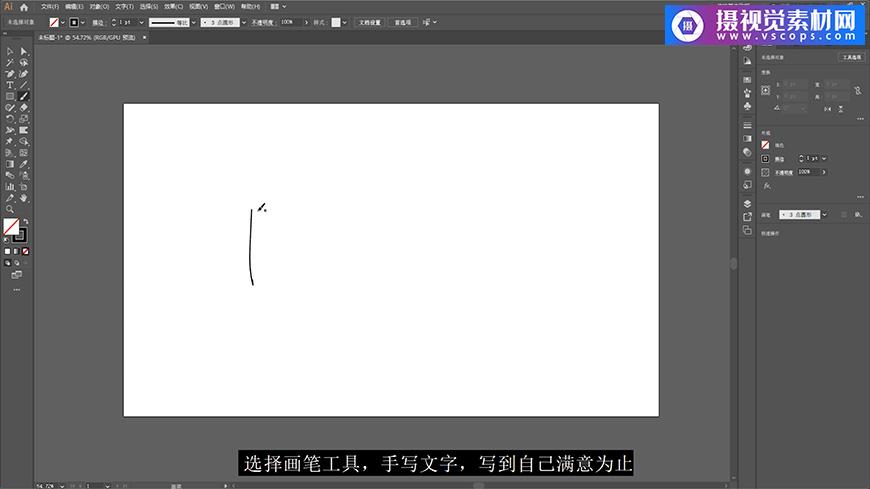The height and width of the screenshot is (489, 870).
Task: Open graphic style dropdown in control bar
Action: click(344, 23)
